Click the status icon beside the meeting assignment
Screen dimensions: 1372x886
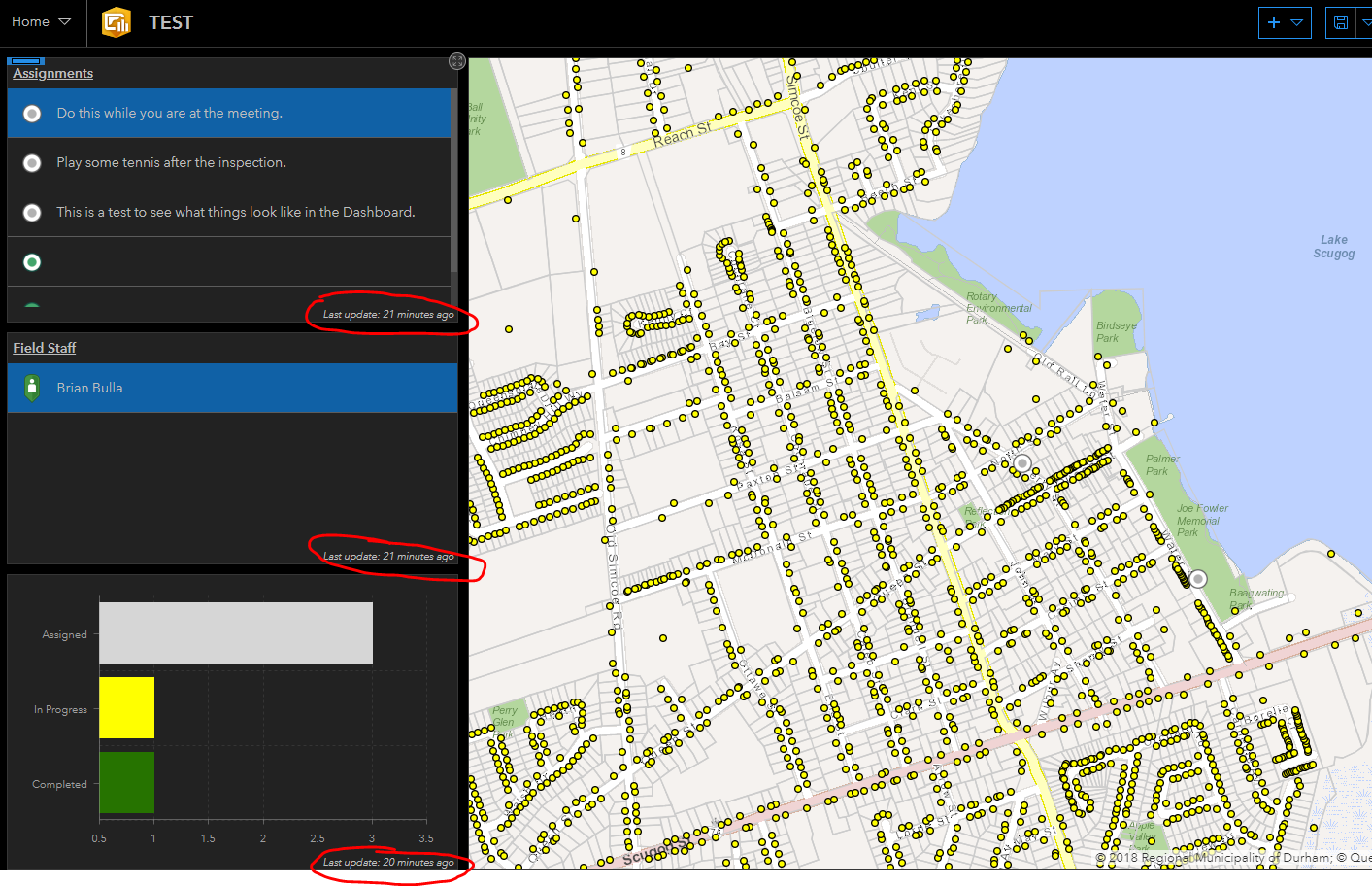[32, 114]
